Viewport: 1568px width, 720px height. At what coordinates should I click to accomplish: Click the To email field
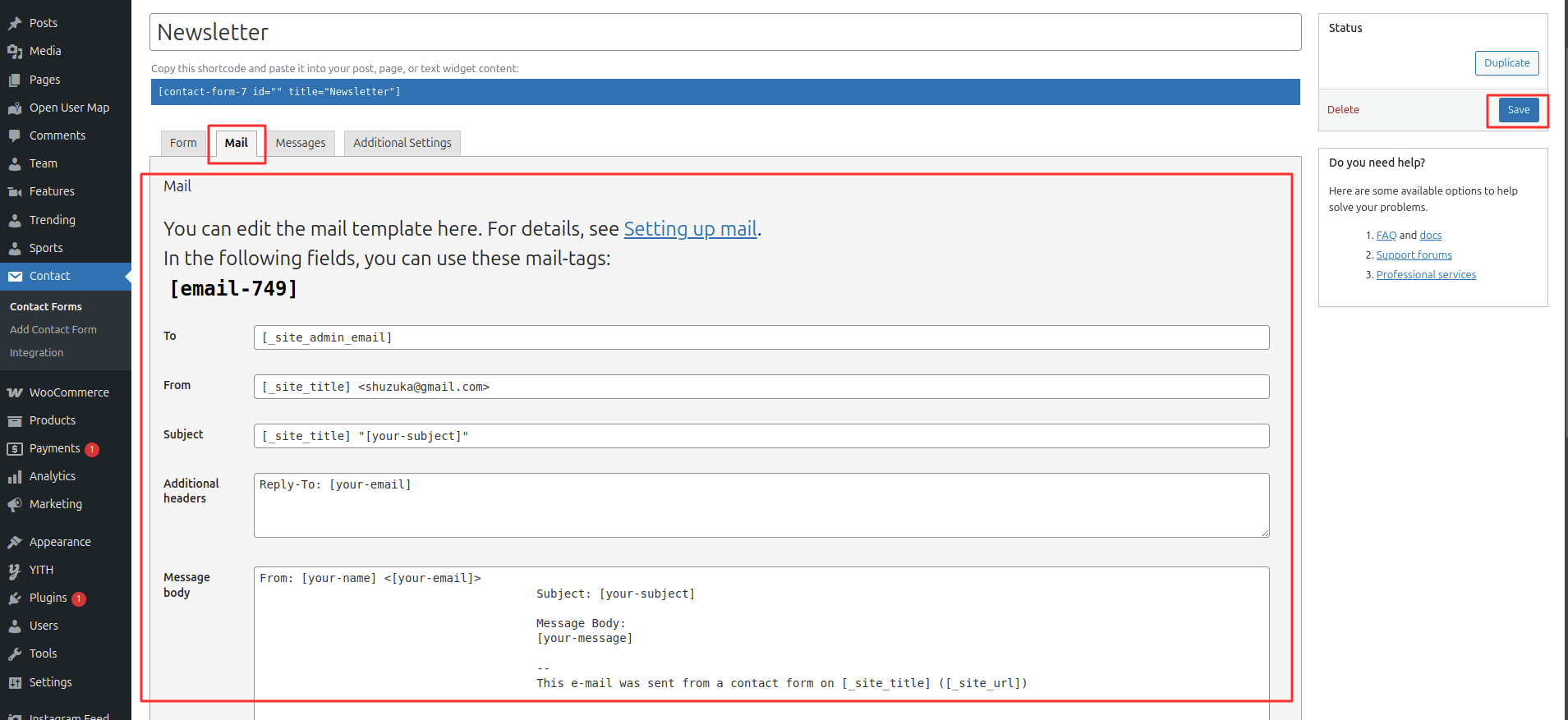tap(761, 337)
